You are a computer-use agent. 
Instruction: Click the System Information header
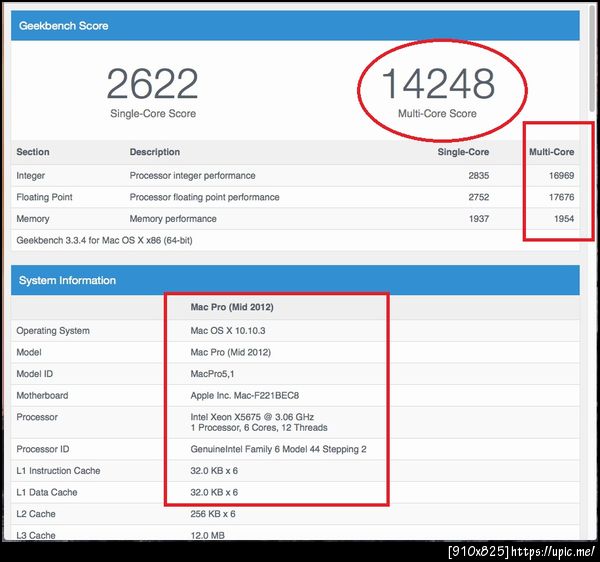click(x=67, y=280)
